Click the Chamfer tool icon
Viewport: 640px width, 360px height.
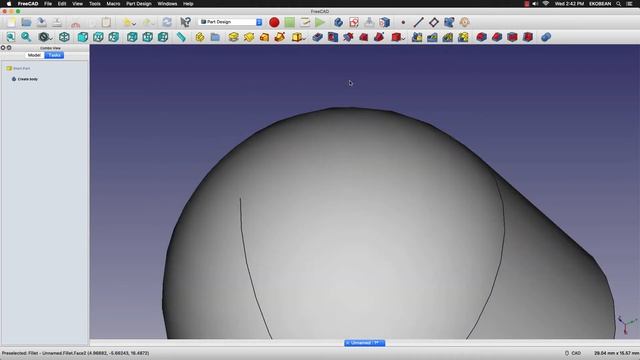(x=497, y=37)
